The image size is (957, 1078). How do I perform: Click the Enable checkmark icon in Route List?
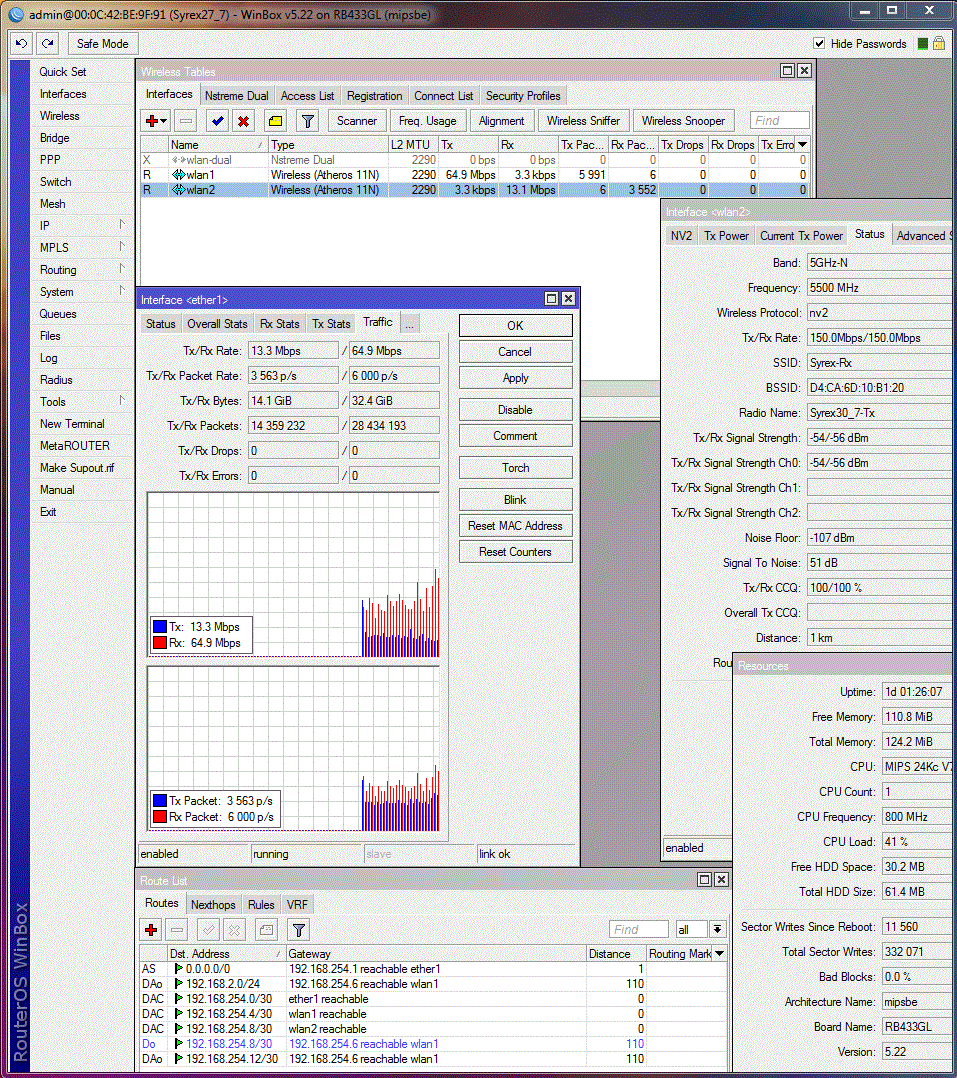tap(208, 930)
